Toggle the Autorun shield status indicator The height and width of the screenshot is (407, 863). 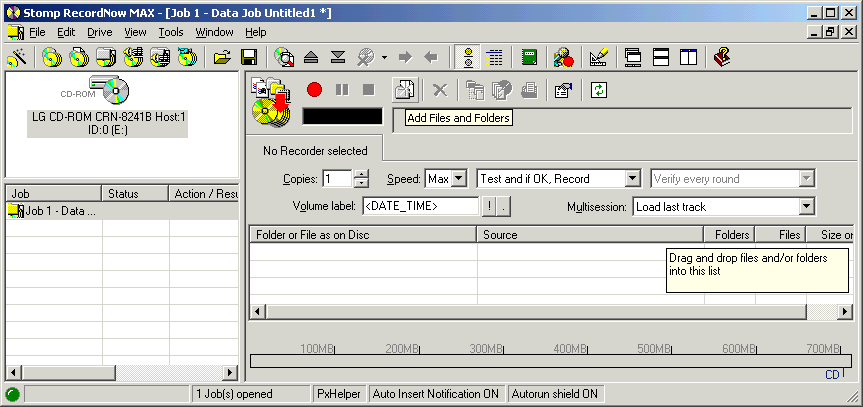(x=554, y=394)
